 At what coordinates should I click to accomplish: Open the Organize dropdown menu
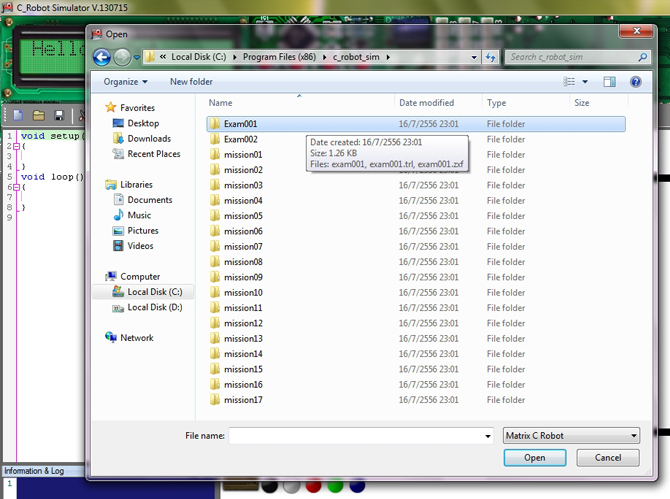click(125, 81)
